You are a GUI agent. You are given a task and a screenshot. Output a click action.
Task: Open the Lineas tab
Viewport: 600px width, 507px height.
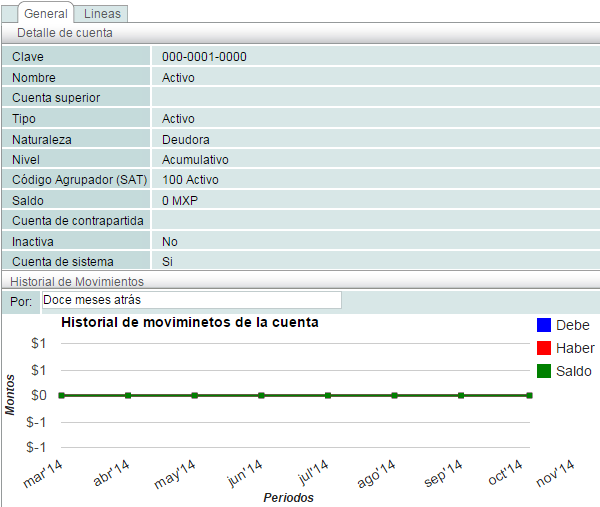tap(101, 14)
